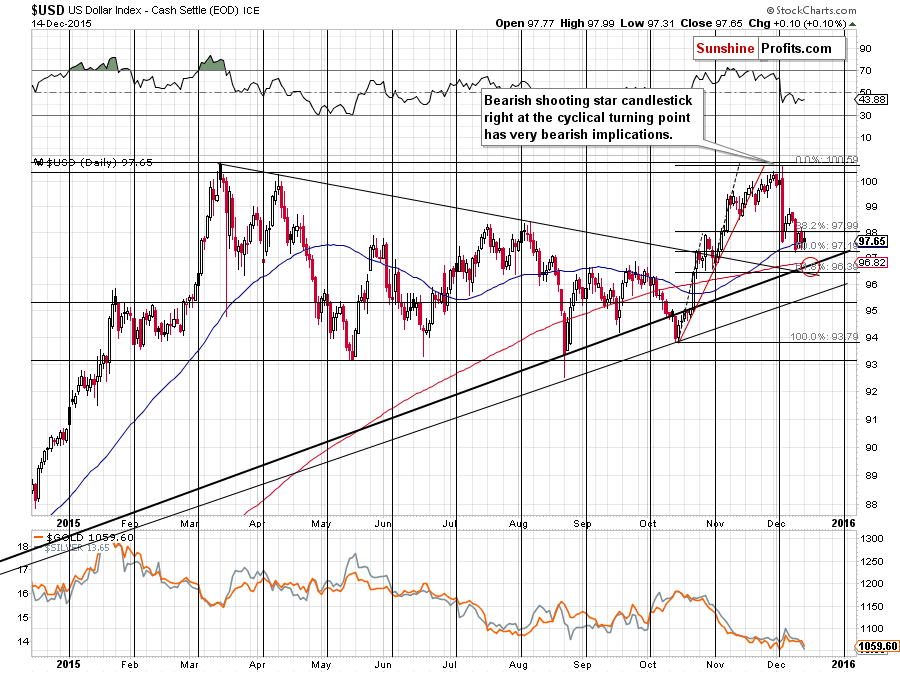
Task: Click the Close 97.65 header value
Action: point(712,24)
